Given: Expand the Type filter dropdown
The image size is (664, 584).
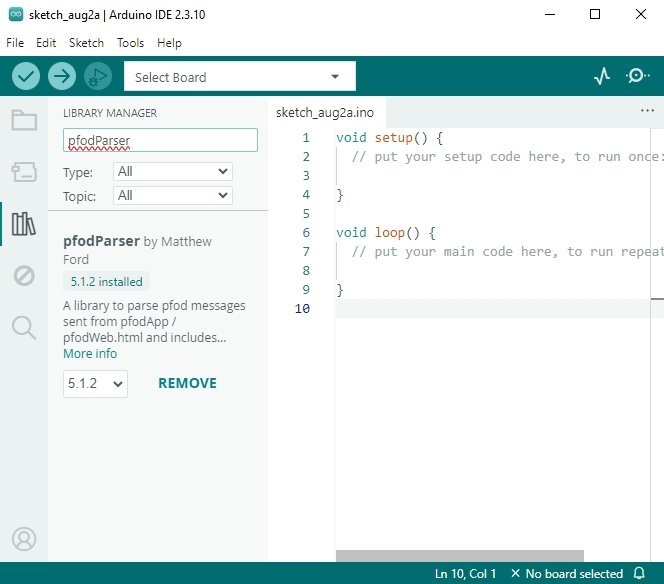Looking at the screenshot, I should pyautogui.click(x=173, y=172).
